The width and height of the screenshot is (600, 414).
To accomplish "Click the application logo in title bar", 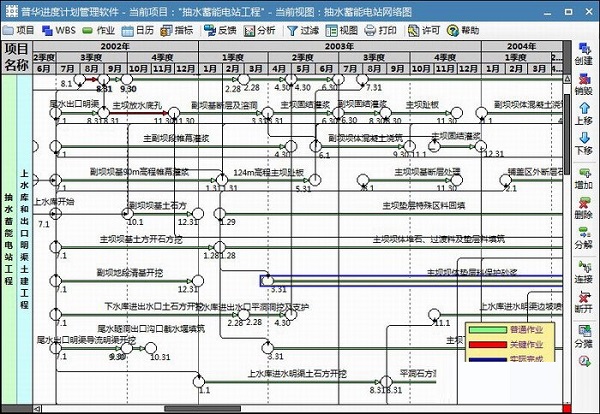I will coord(11,11).
